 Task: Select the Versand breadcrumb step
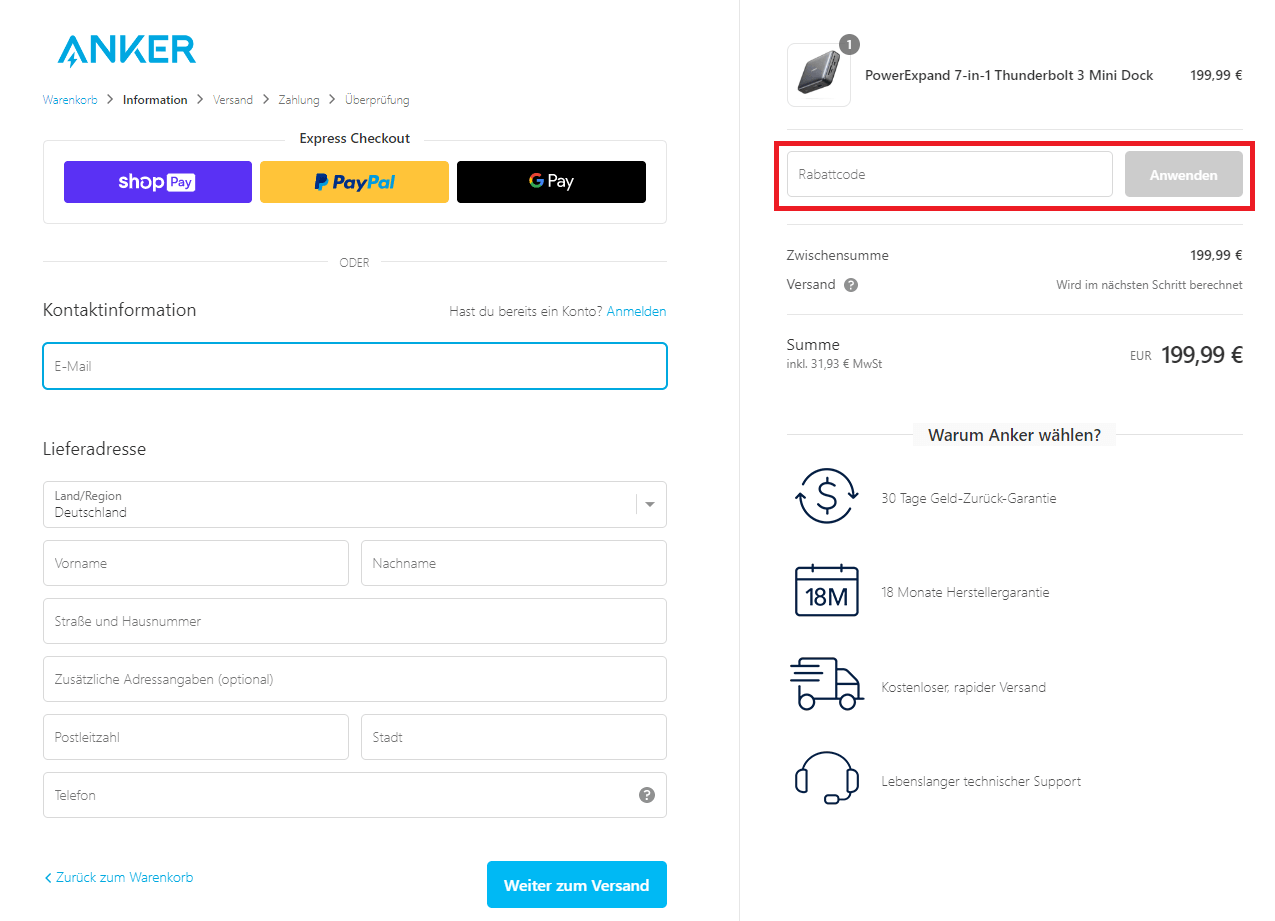(x=233, y=100)
